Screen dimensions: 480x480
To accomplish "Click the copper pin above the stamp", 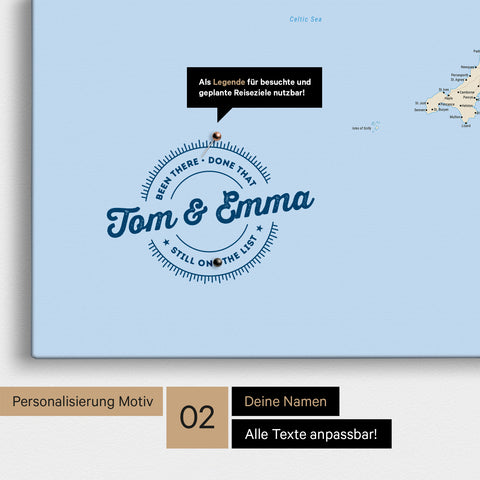I will [x=217, y=136].
